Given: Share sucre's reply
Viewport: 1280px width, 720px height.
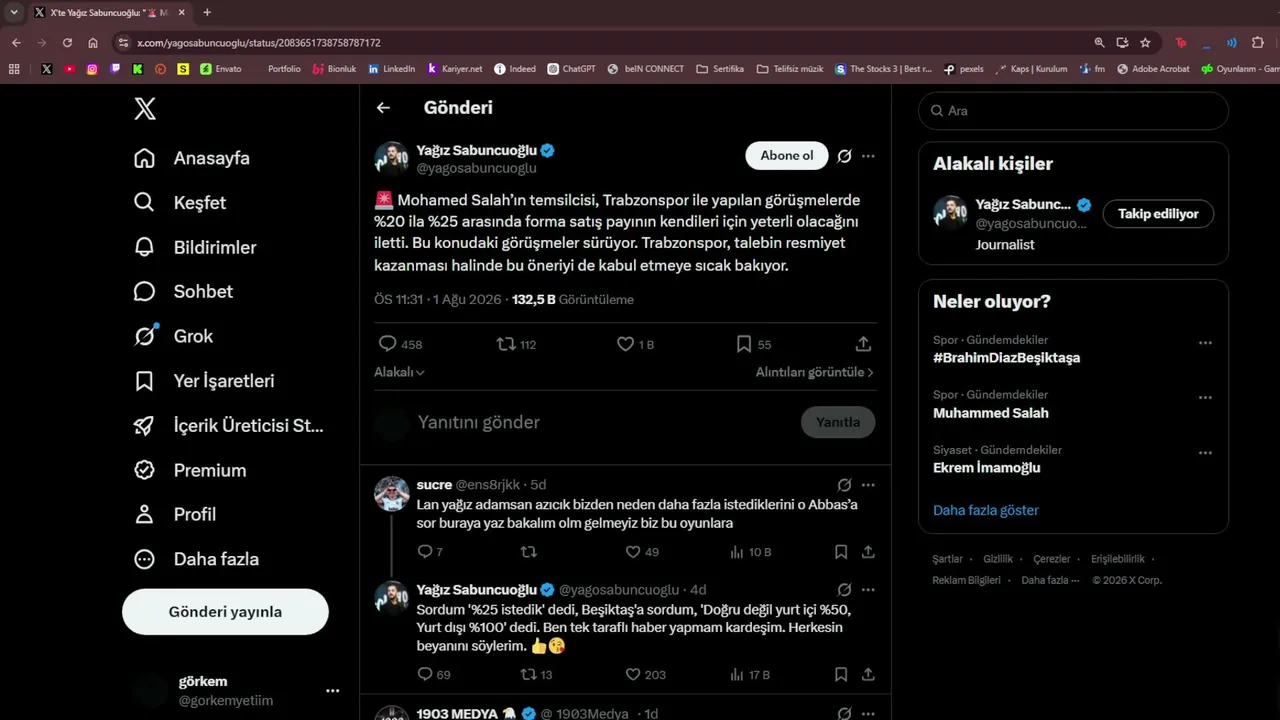Looking at the screenshot, I should [x=868, y=552].
